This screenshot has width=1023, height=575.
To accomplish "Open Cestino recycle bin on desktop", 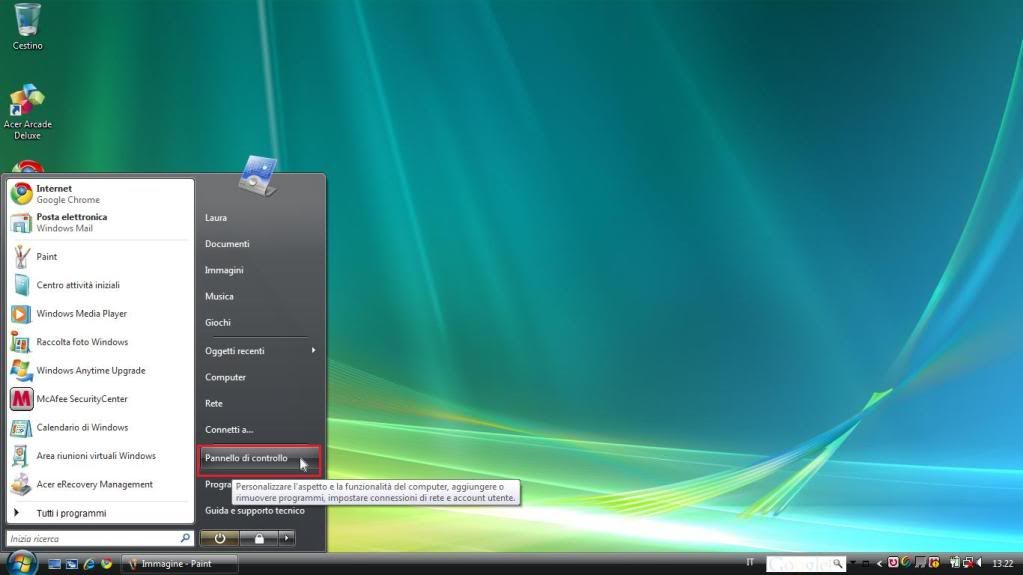I will coord(27,27).
